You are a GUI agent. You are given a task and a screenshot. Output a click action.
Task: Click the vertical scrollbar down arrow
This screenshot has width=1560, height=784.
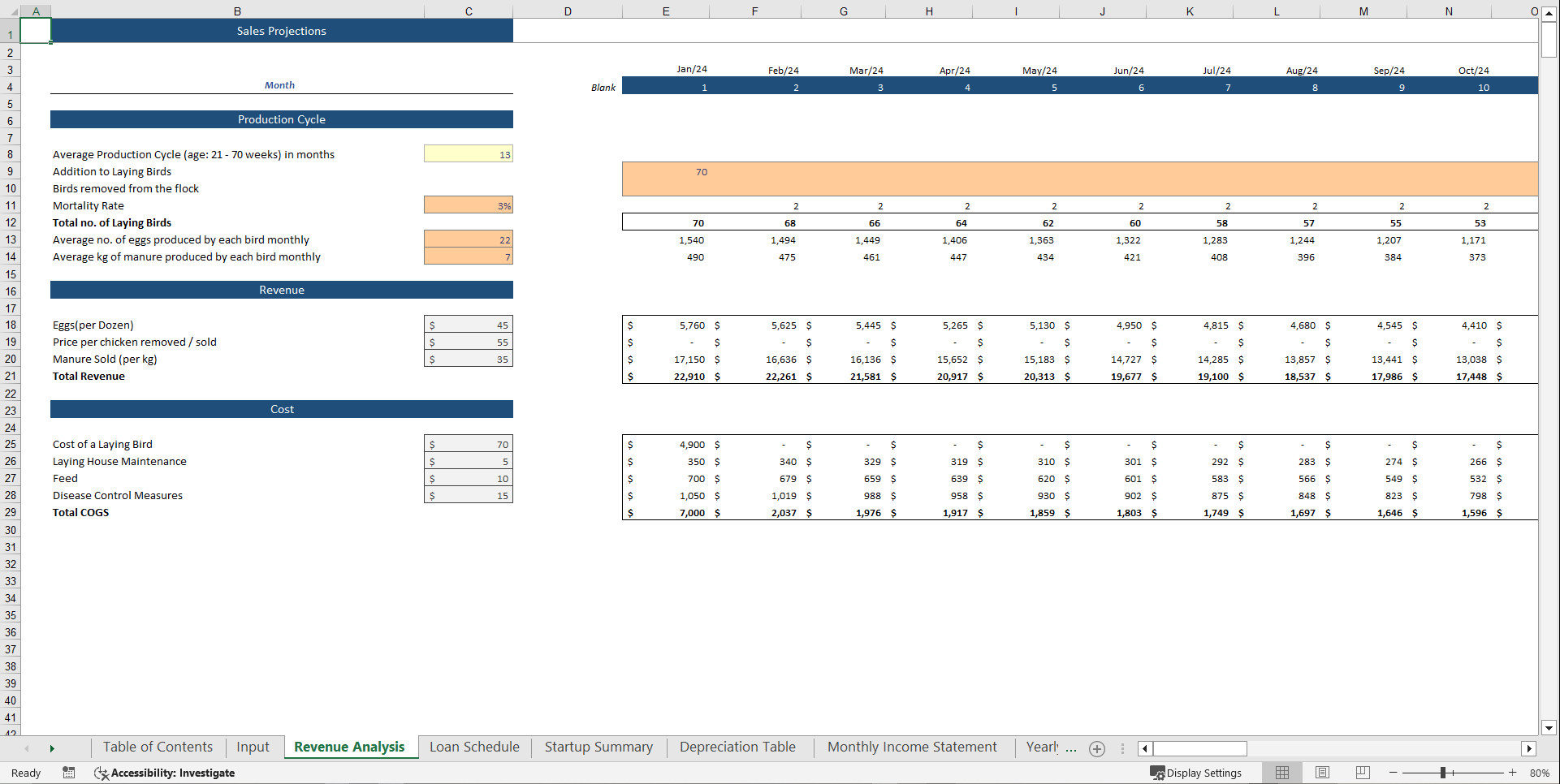pyautogui.click(x=1549, y=728)
